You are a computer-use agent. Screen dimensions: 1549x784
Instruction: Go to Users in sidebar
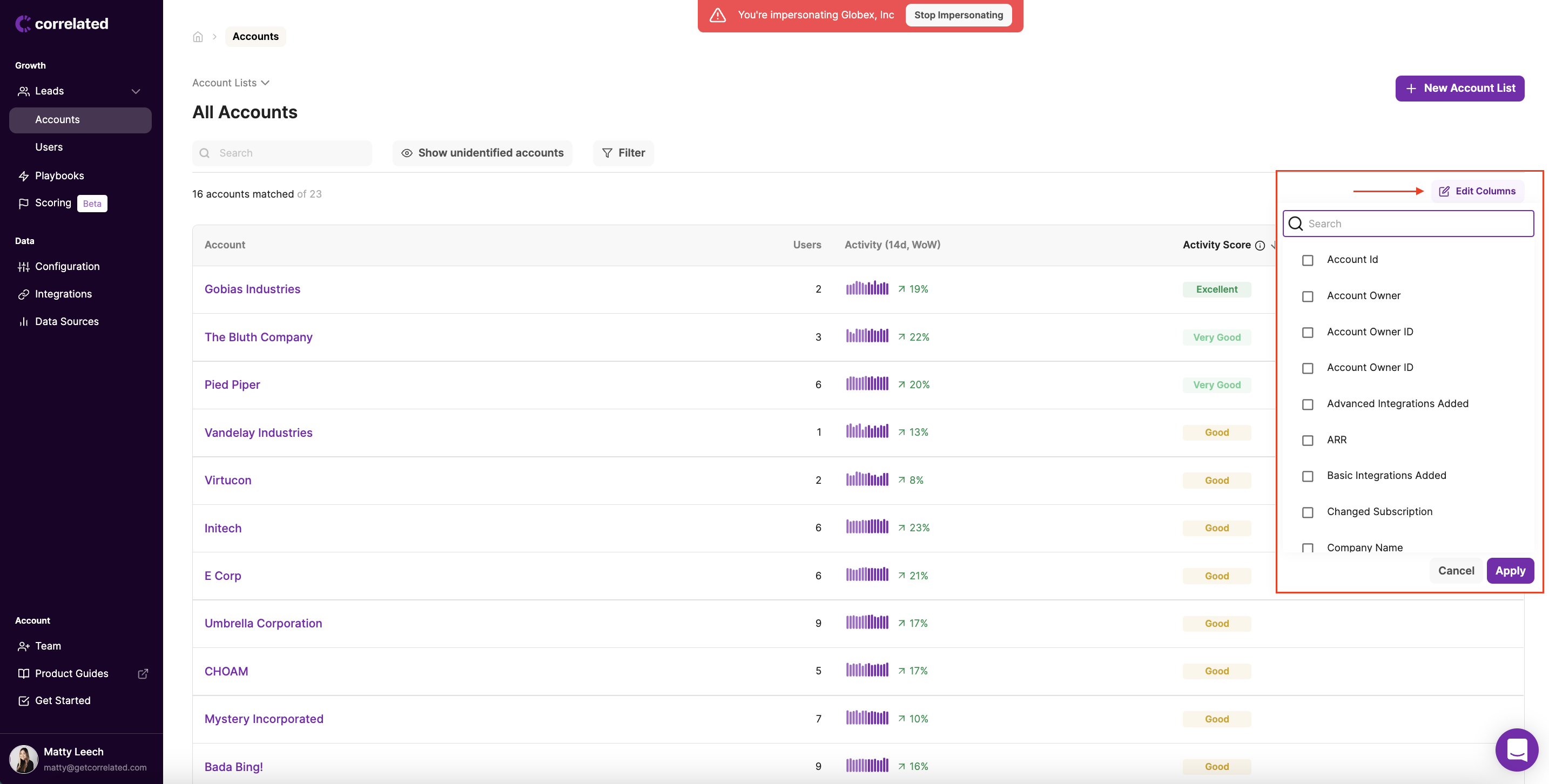(49, 147)
